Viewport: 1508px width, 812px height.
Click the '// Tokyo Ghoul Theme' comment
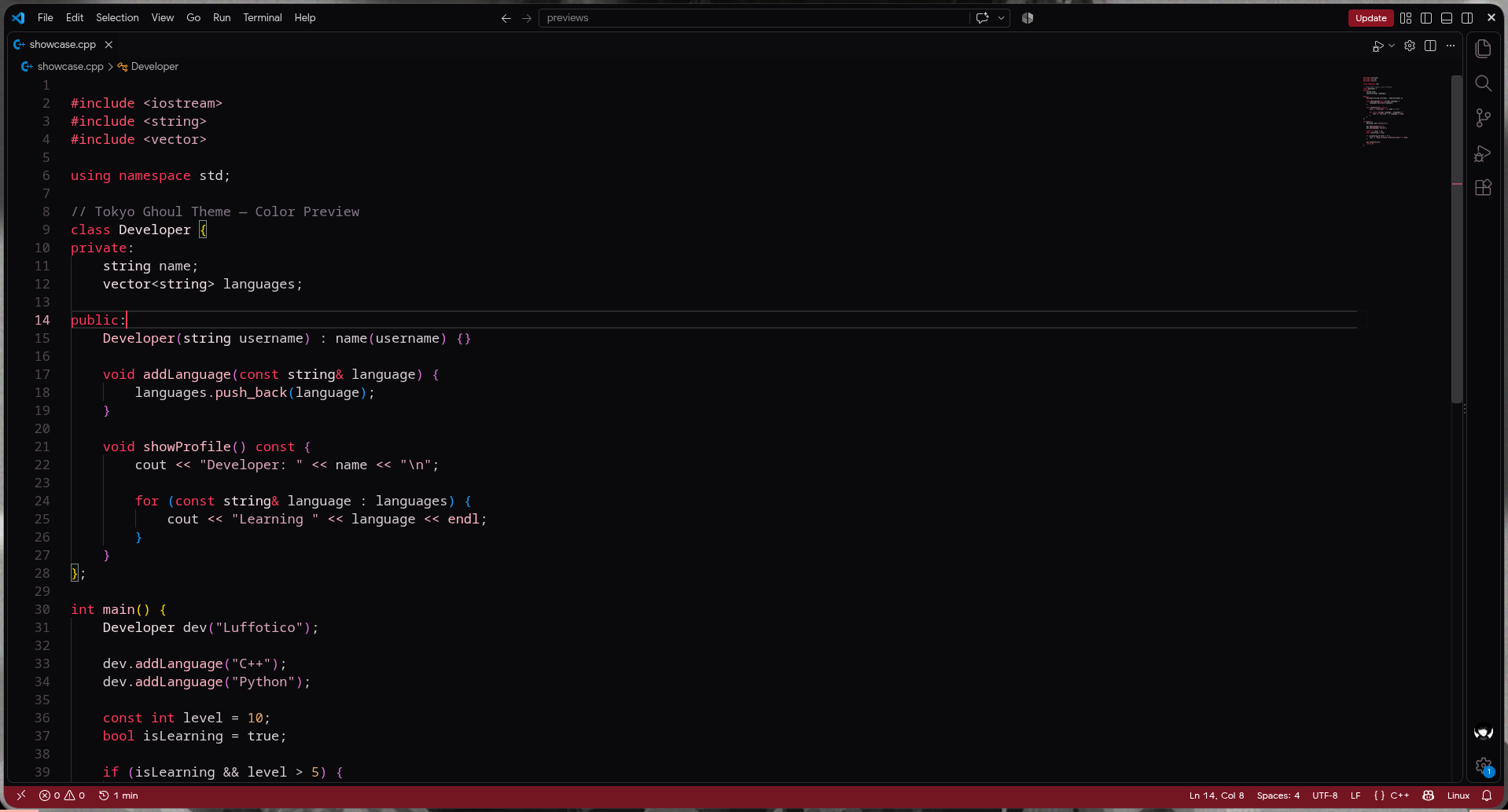[215, 211]
